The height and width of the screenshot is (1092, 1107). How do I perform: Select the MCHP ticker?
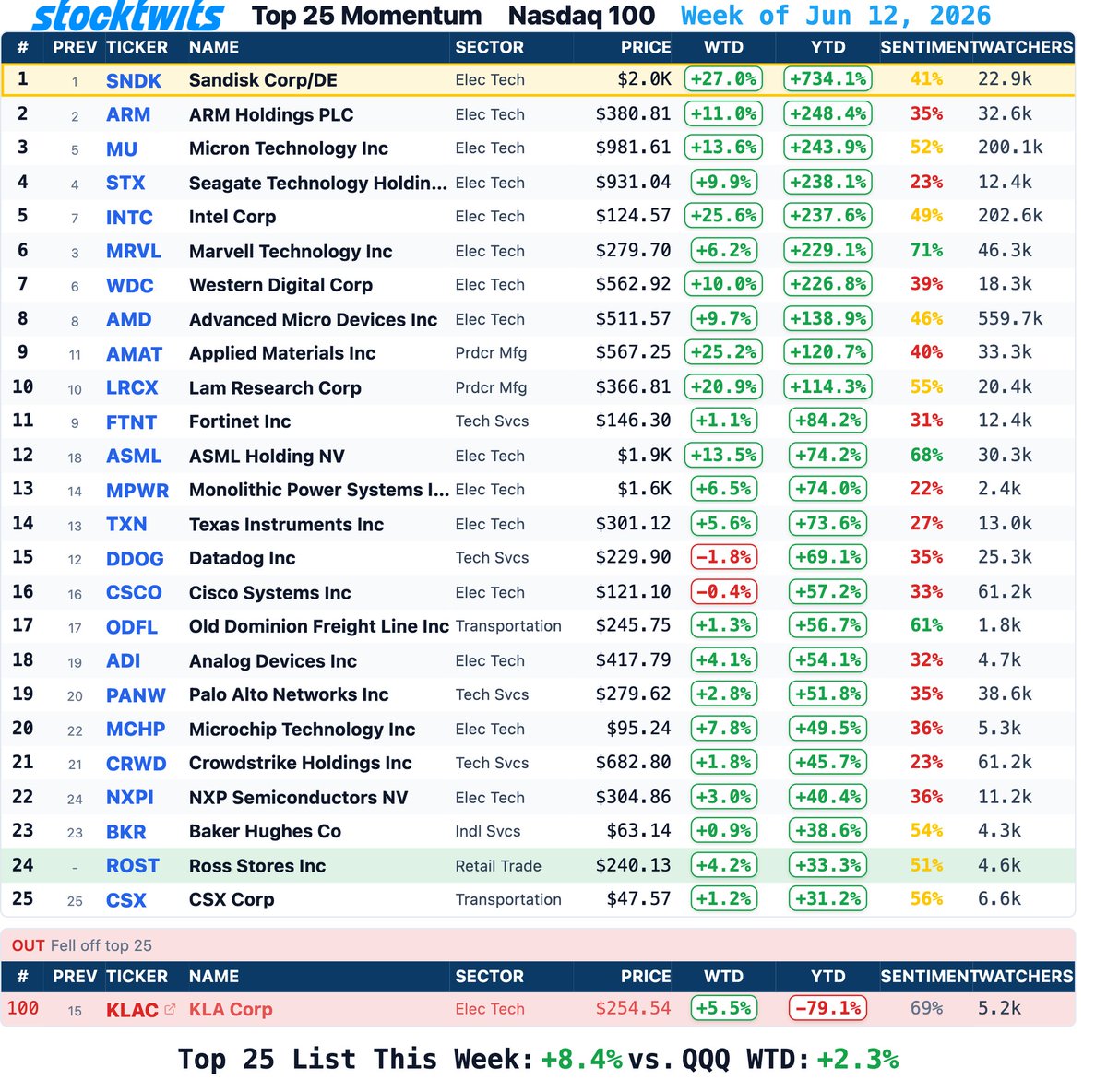tap(136, 730)
